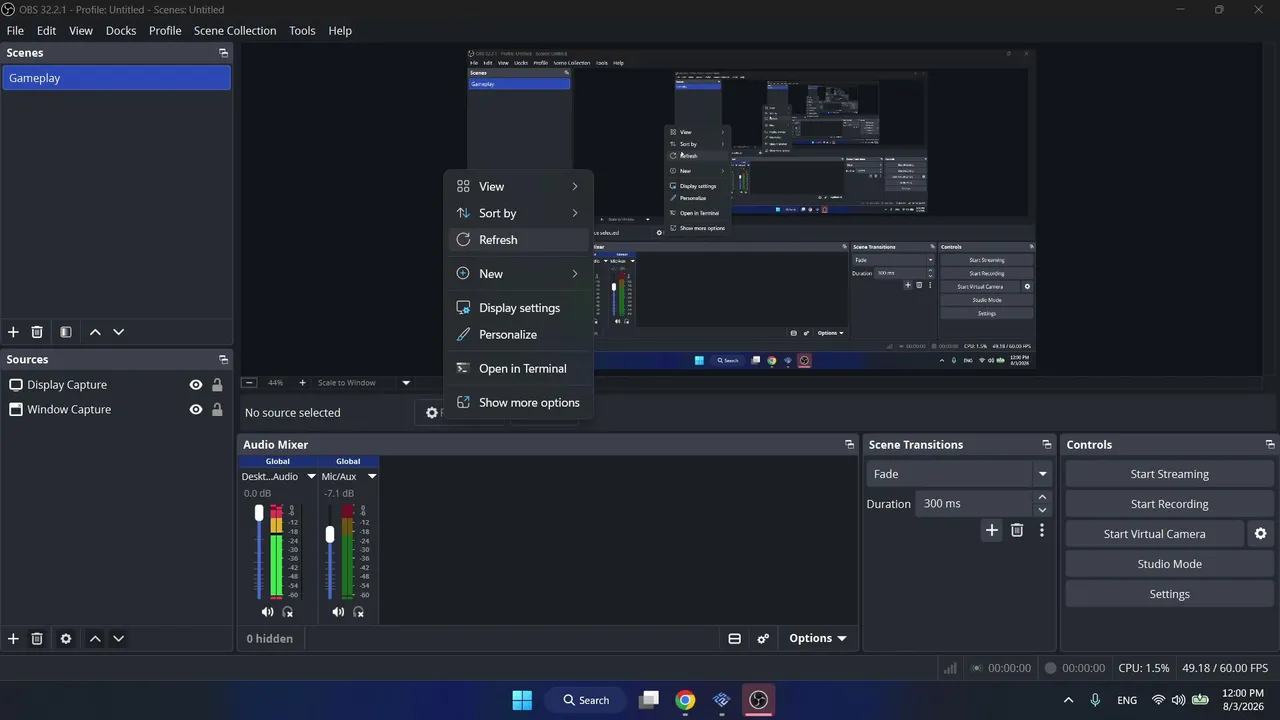Choose Refresh from the context menu

518,240
